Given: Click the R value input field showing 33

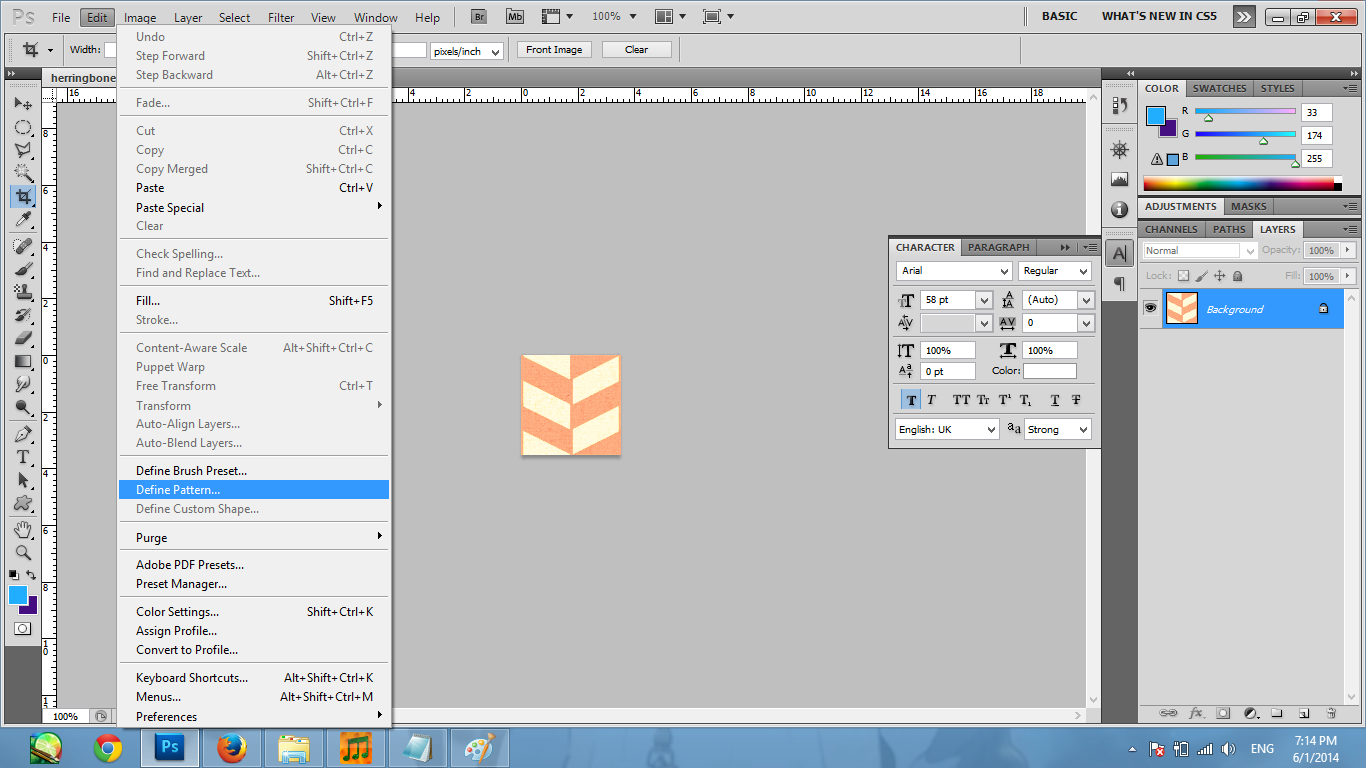Looking at the screenshot, I should [1317, 113].
